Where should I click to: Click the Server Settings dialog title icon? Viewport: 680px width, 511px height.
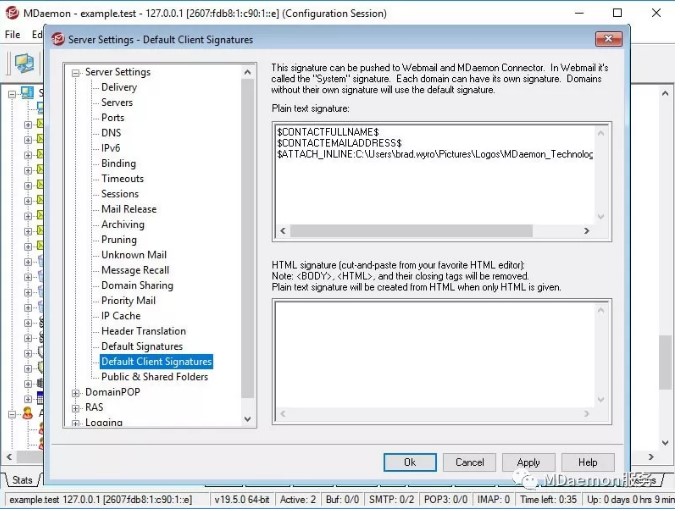coord(58,39)
